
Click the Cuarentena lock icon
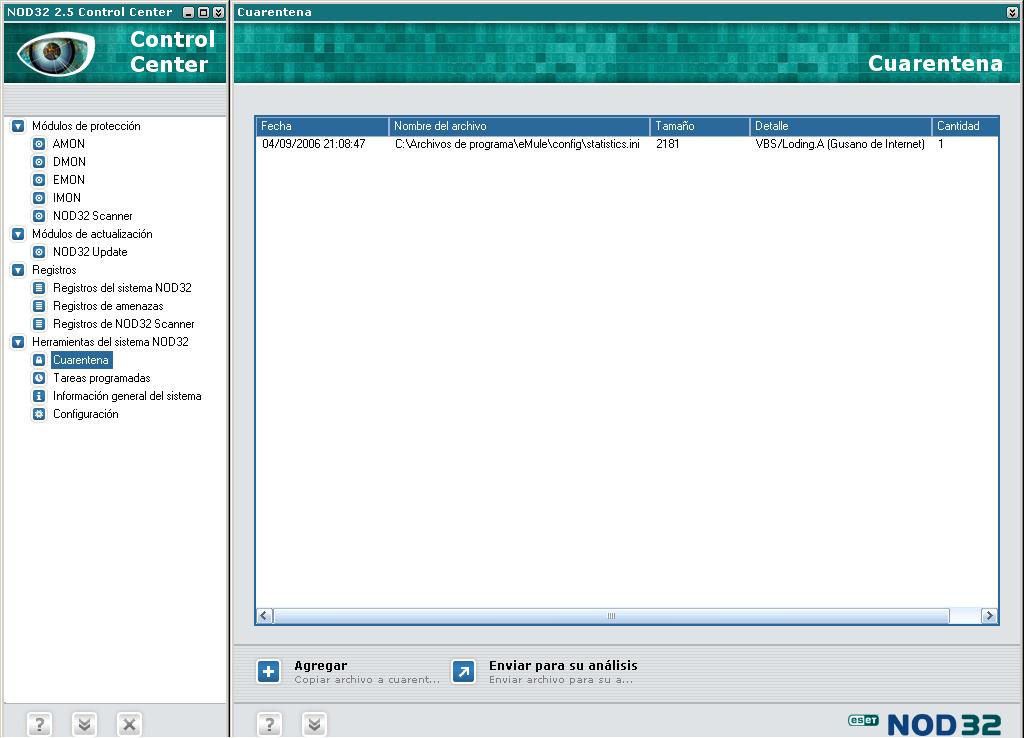(x=39, y=360)
